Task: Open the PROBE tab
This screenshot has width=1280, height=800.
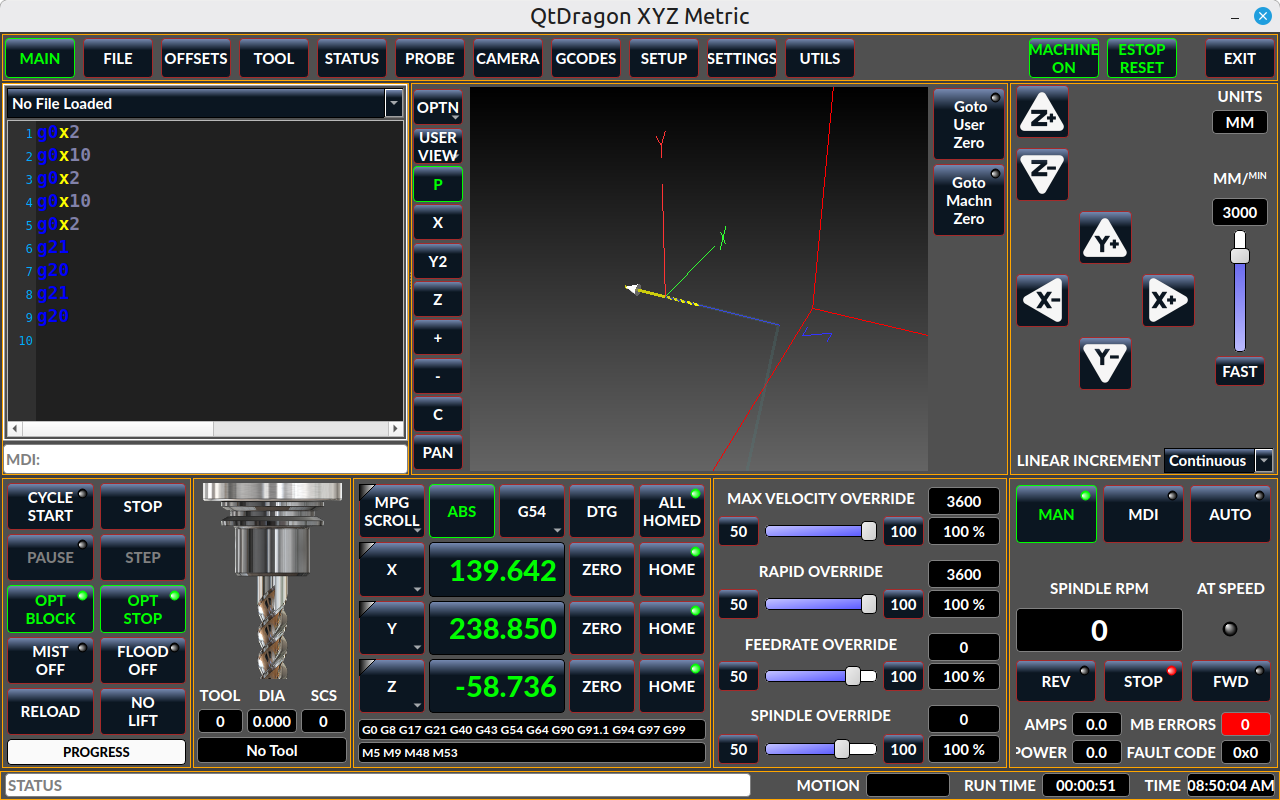Action: [430, 58]
